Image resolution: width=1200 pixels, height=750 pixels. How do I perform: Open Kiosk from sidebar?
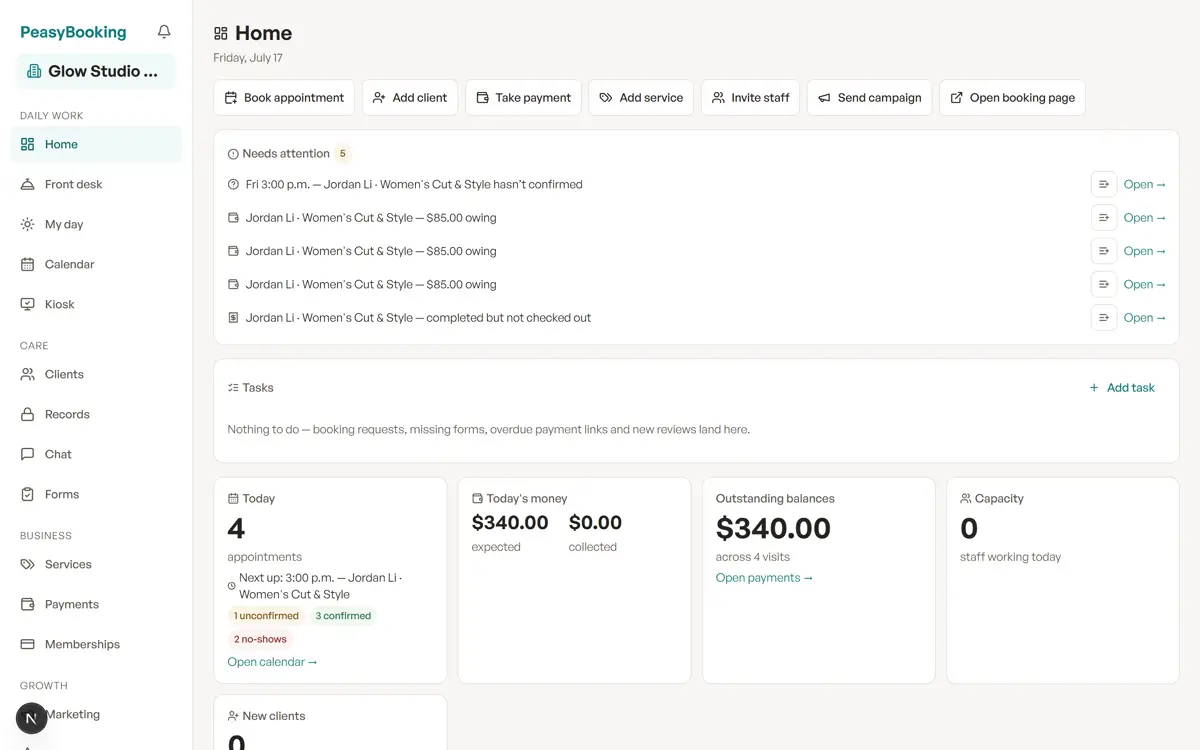[x=96, y=304]
